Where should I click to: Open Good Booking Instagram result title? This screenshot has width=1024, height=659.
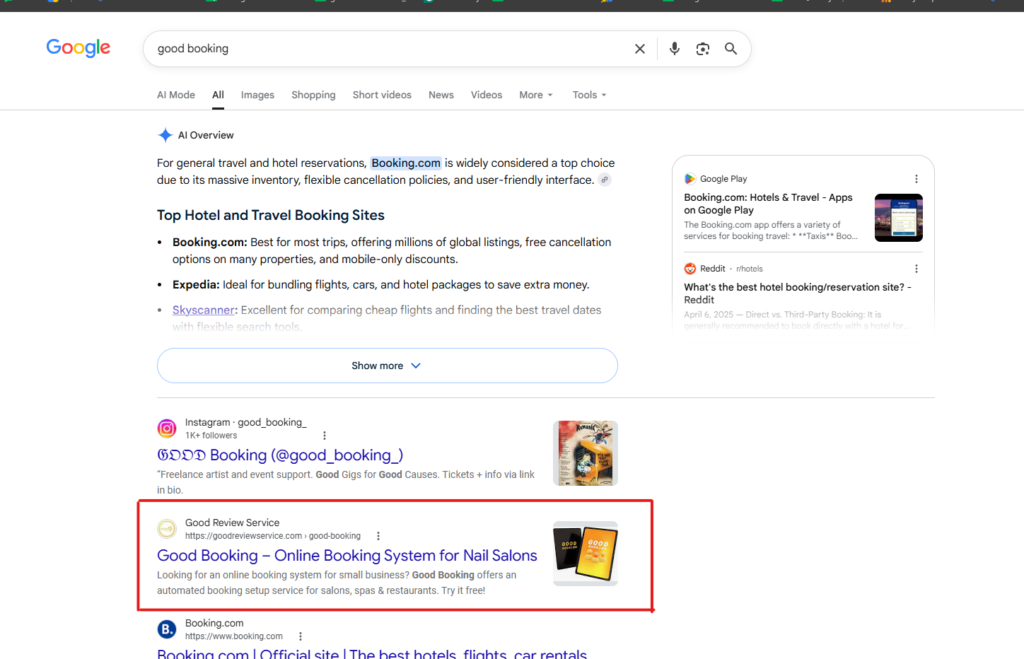pyautogui.click(x=280, y=455)
